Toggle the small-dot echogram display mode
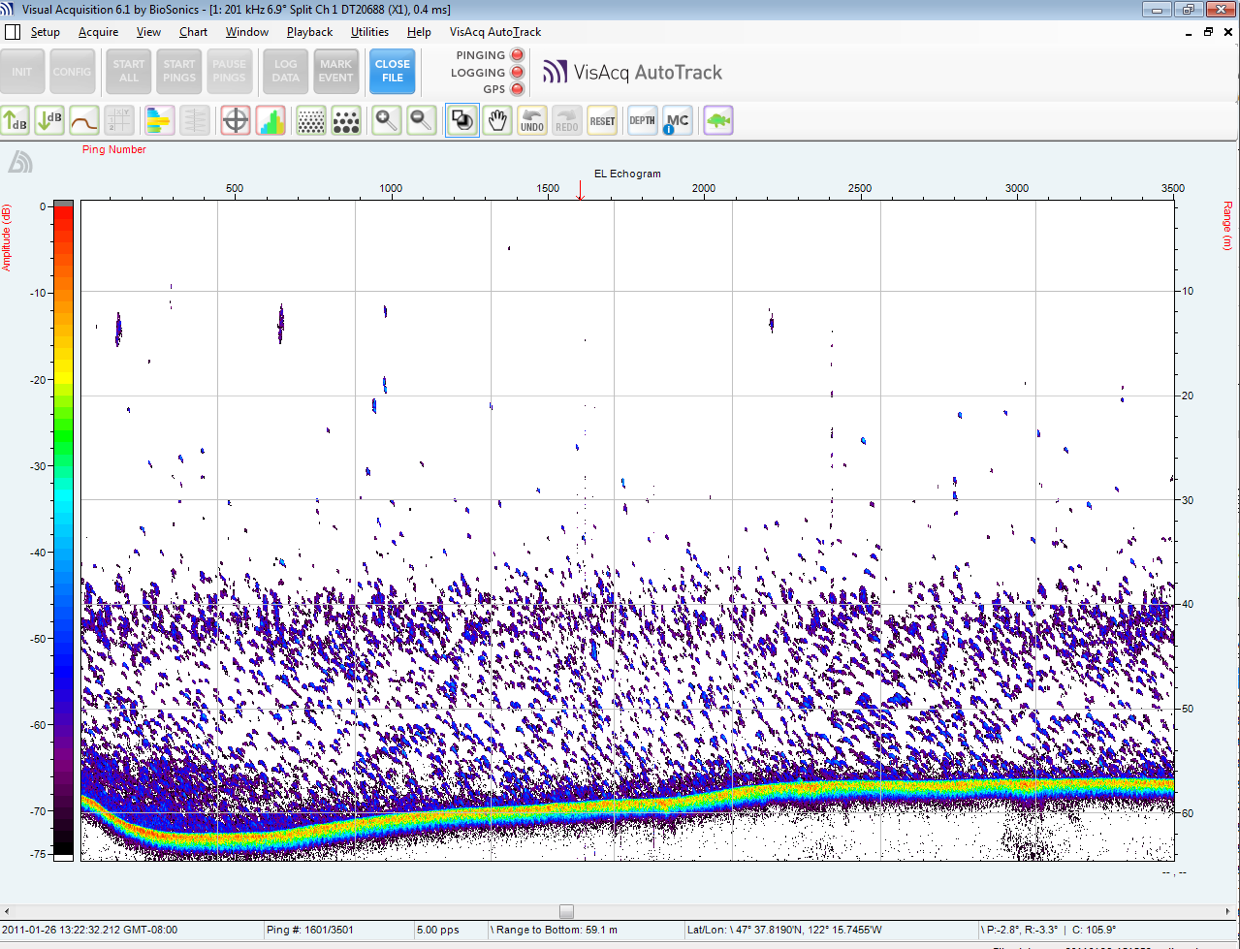The width and height of the screenshot is (1240, 949). [312, 121]
